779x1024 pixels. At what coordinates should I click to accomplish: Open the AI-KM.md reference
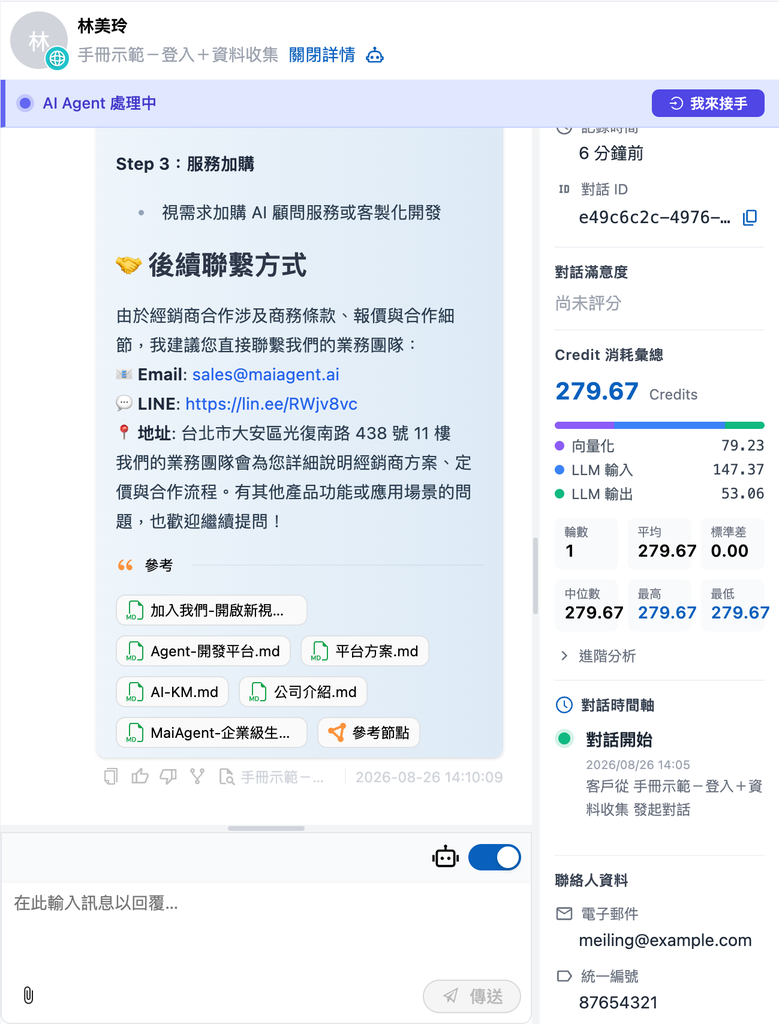point(172,692)
